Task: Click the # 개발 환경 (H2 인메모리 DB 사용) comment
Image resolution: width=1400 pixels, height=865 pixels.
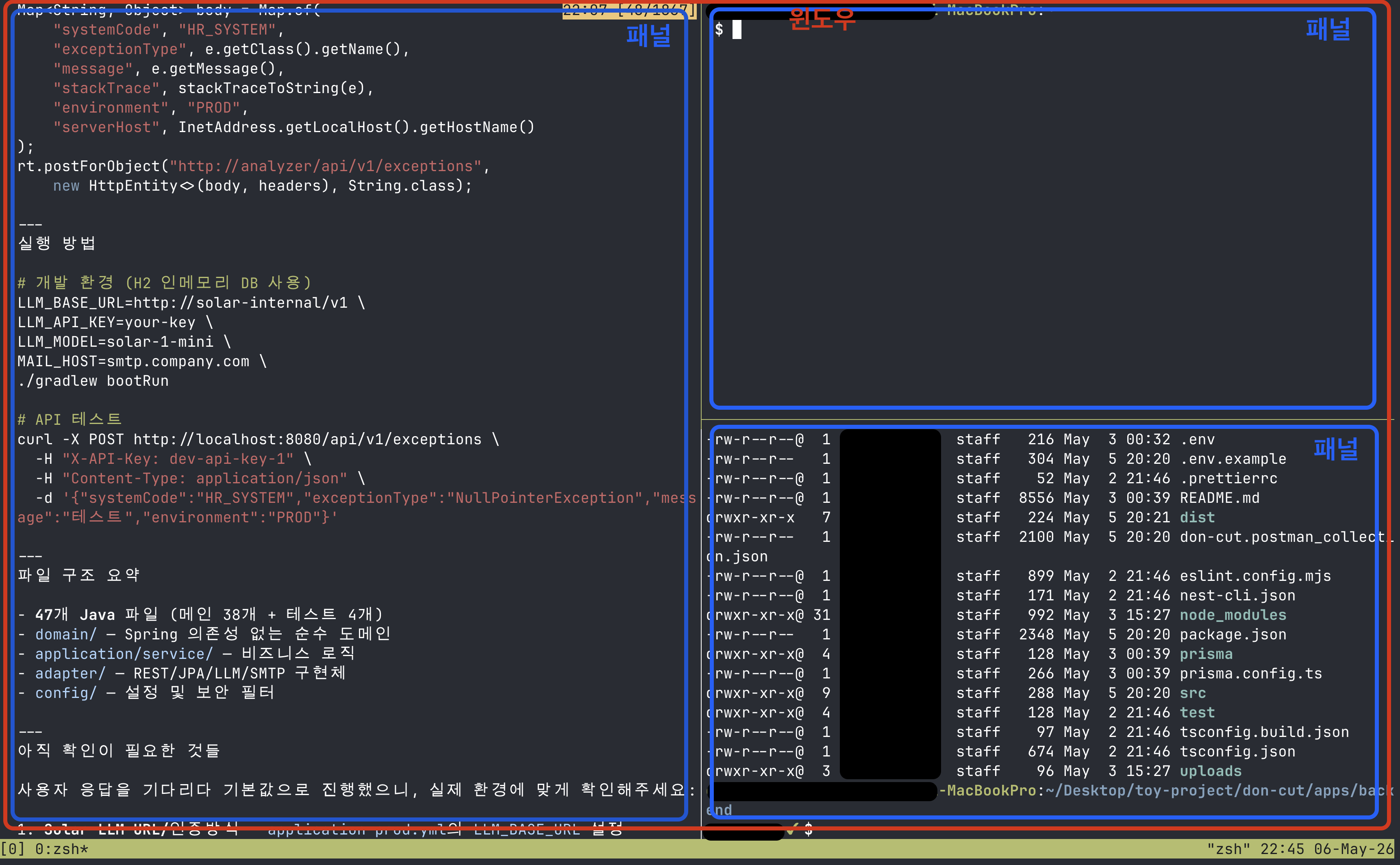Action: [165, 283]
